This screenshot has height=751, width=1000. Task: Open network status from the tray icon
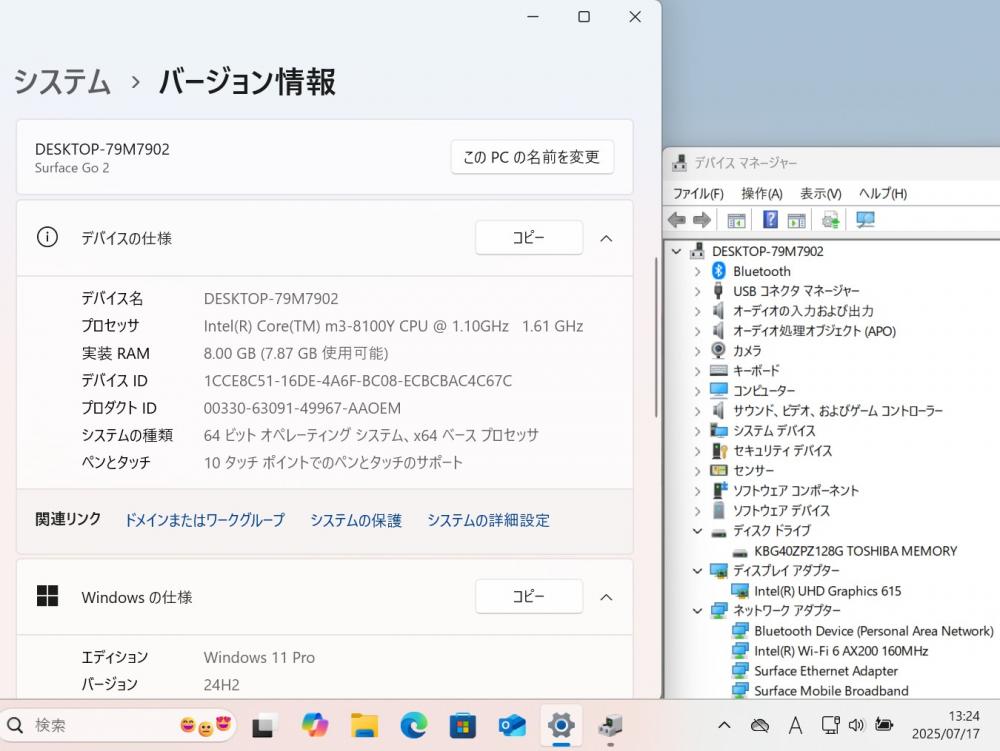[x=830, y=725]
